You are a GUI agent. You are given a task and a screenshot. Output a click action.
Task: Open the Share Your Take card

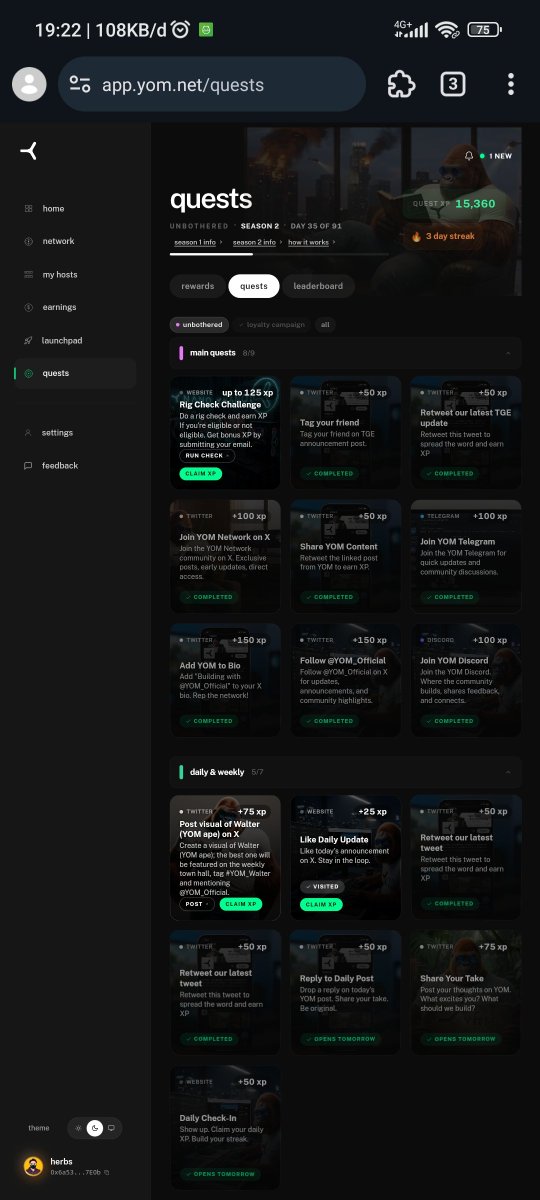point(466,992)
